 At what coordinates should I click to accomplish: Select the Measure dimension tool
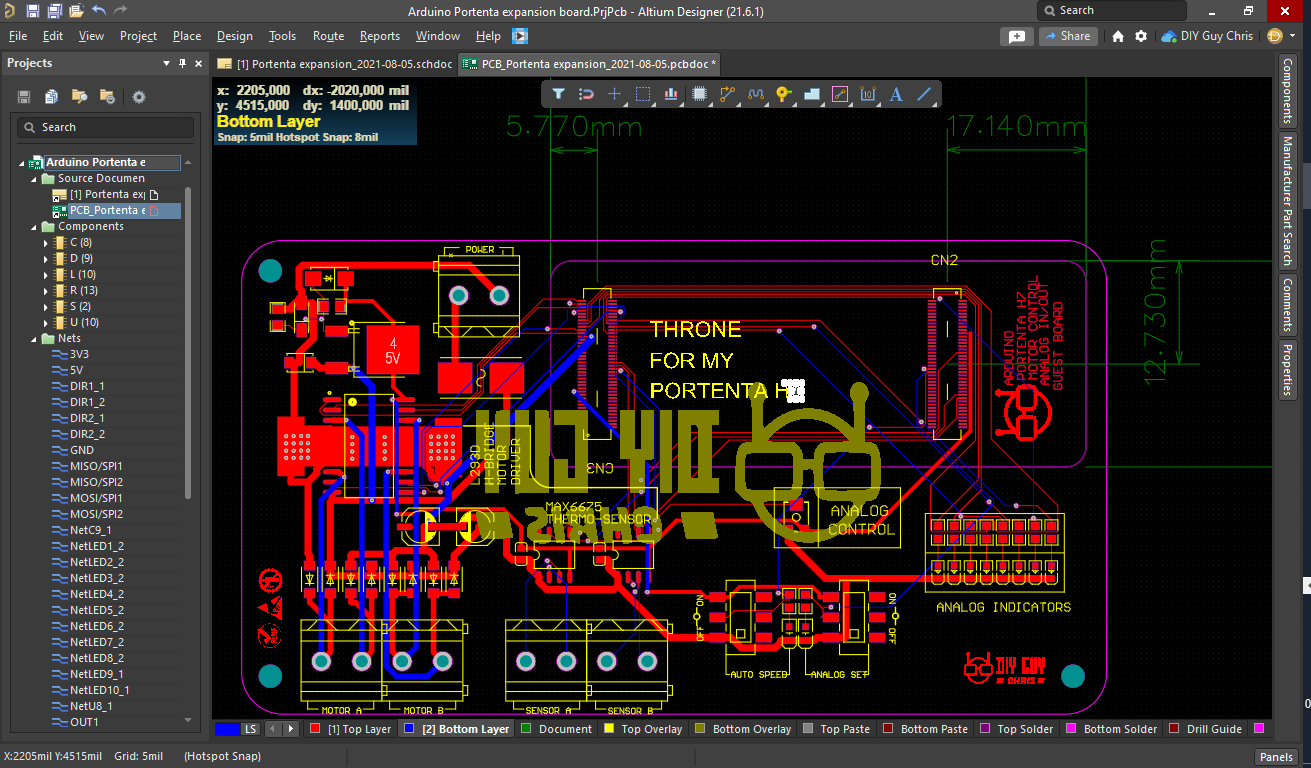(x=865, y=94)
